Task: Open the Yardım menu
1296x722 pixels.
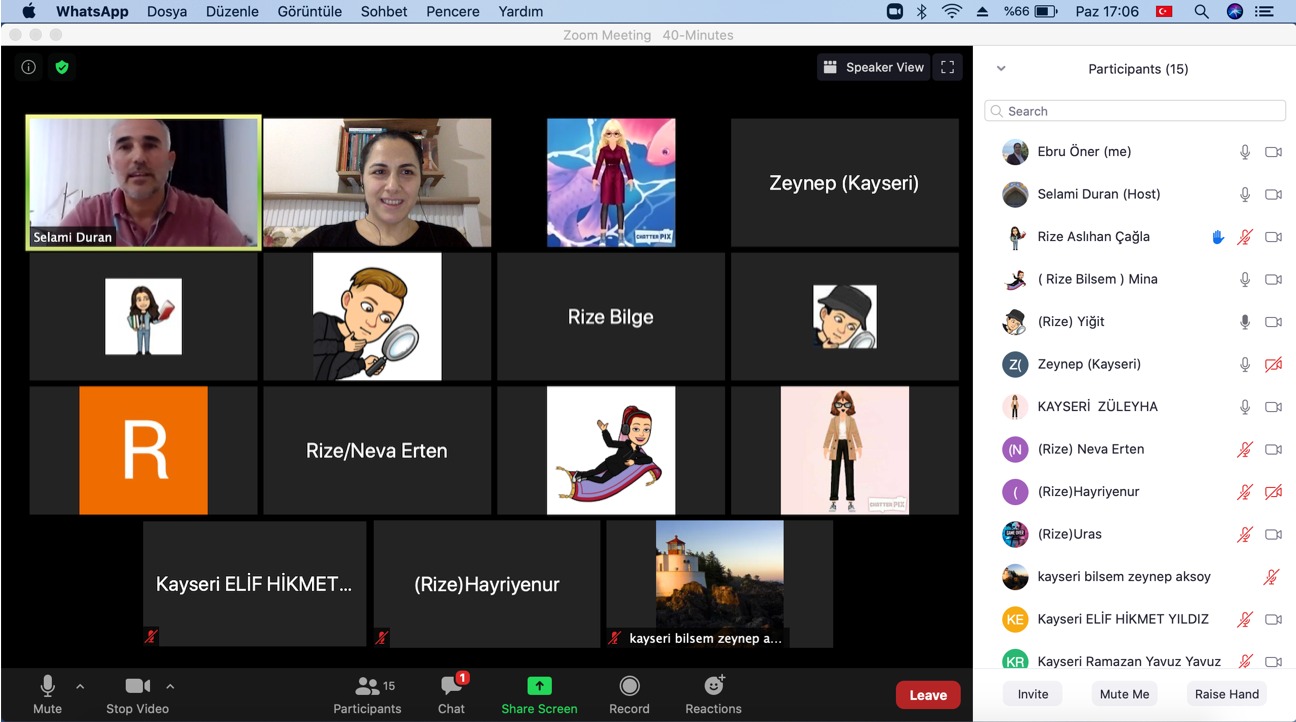Action: point(520,12)
